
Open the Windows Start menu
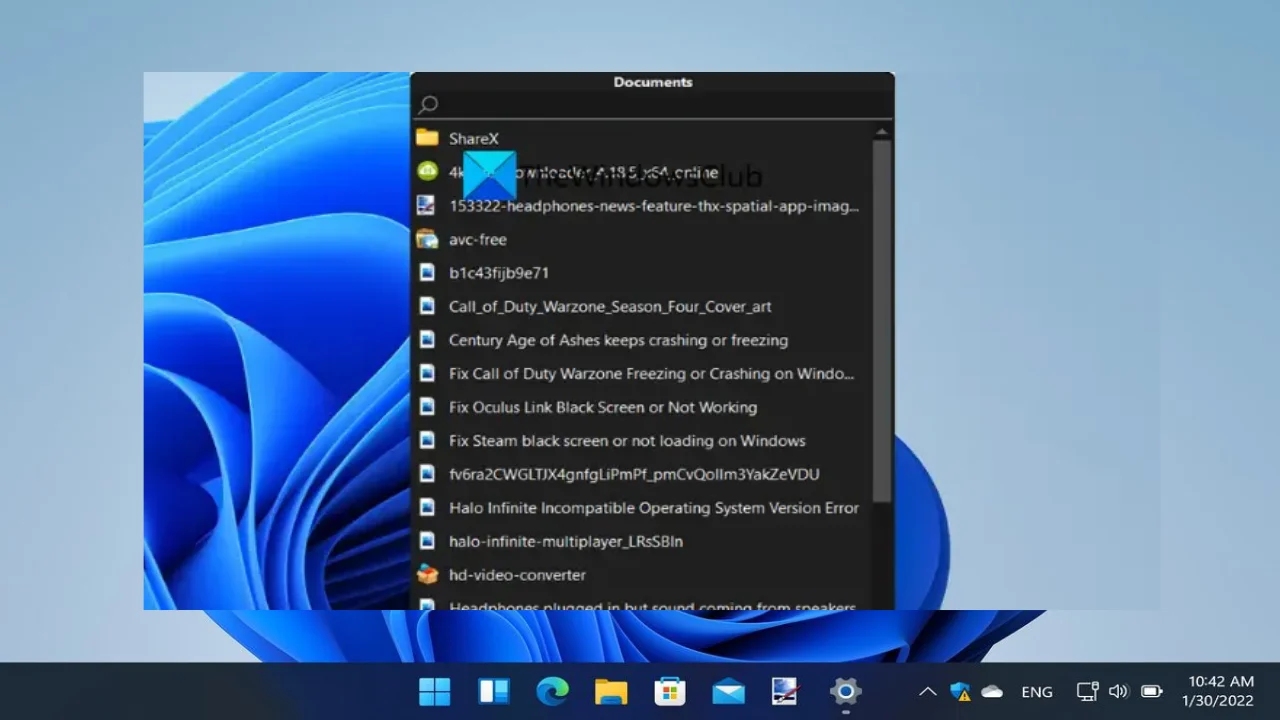[435, 691]
